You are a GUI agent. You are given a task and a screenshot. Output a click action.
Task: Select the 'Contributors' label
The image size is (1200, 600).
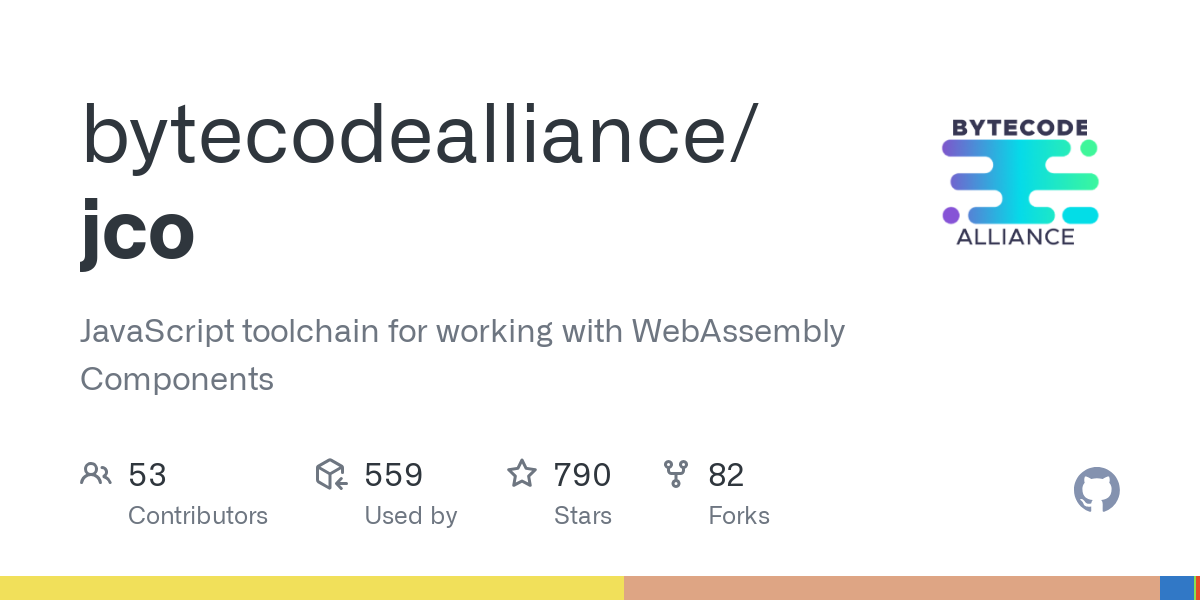point(198,516)
